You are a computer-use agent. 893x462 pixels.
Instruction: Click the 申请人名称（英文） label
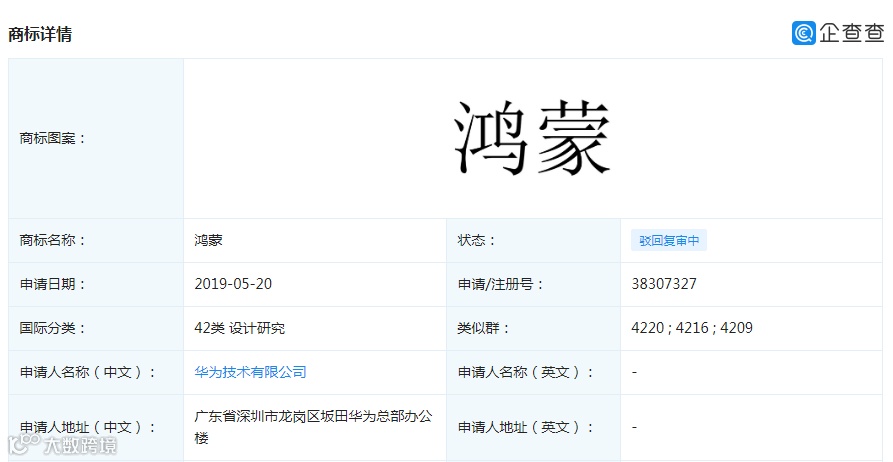coord(526,372)
